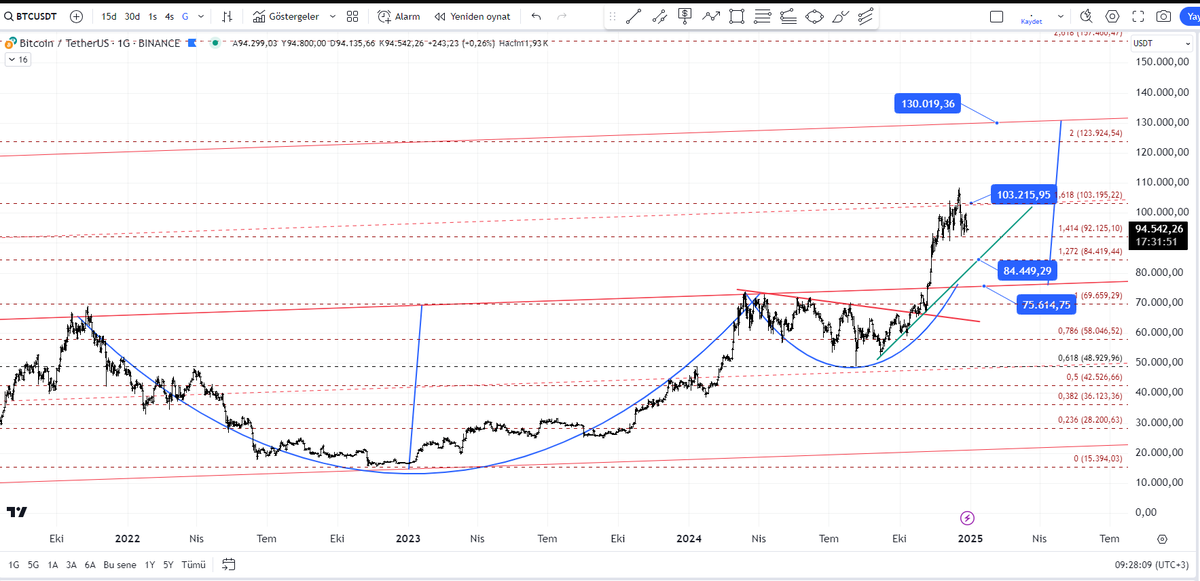The image size is (1200, 581).
Task: Open chart settings hexagon icon
Action: 1113,17
